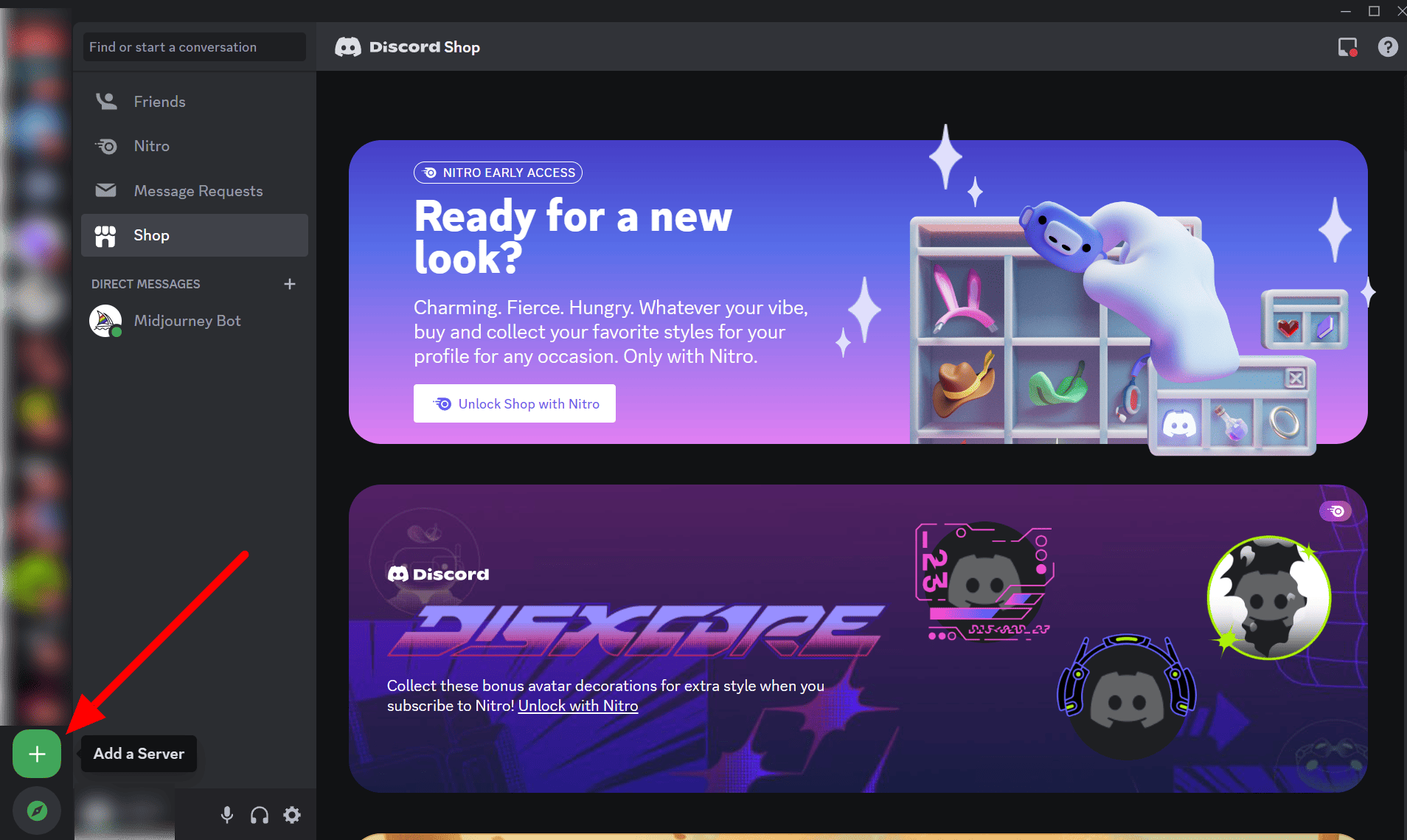Image resolution: width=1407 pixels, height=840 pixels.
Task: Click the NITRO EARLY ACCESS badge
Action: [498, 173]
